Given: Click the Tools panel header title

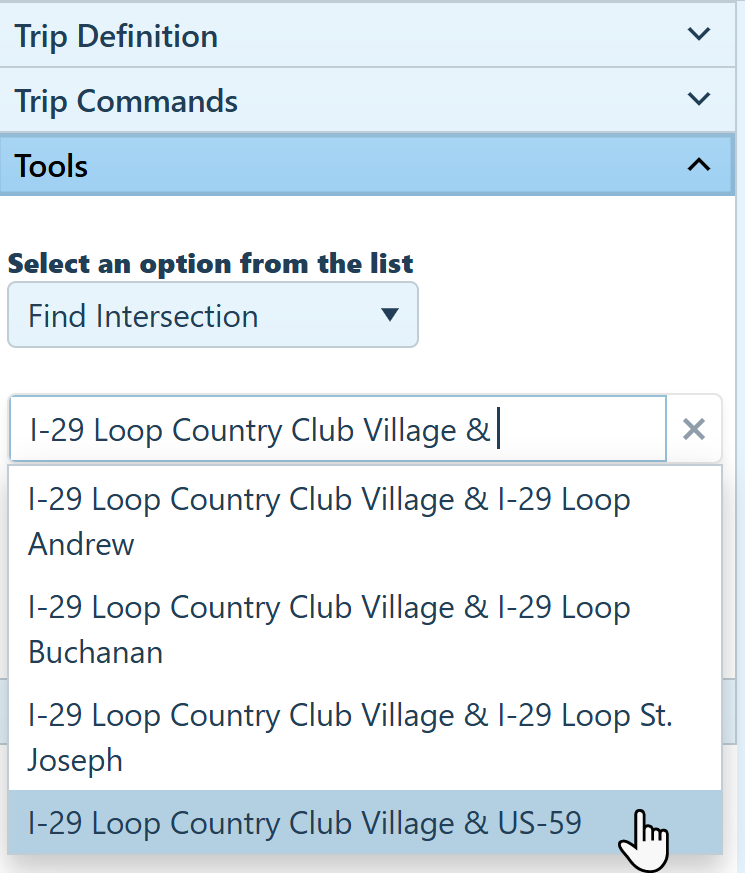Looking at the screenshot, I should point(52,166).
